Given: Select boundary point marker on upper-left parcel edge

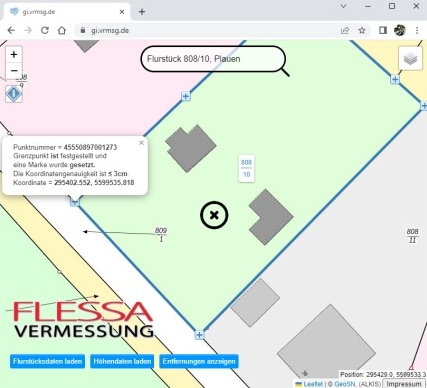Looking at the screenshot, I should [186, 96].
